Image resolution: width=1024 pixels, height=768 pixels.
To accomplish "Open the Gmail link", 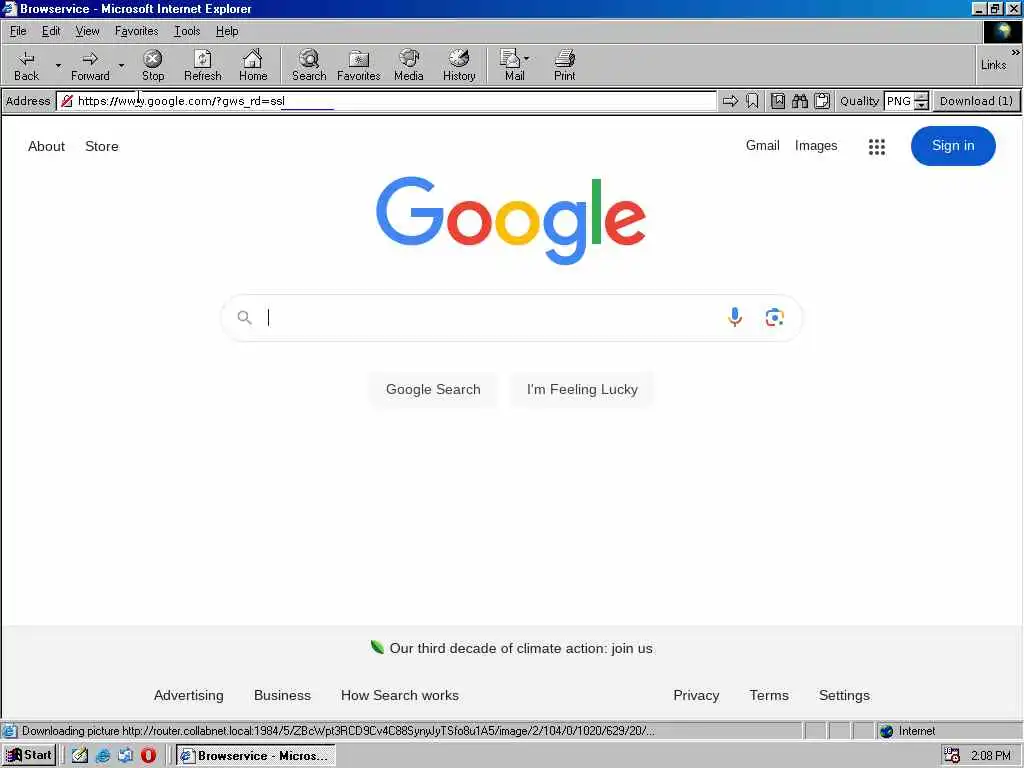I will click(762, 146).
